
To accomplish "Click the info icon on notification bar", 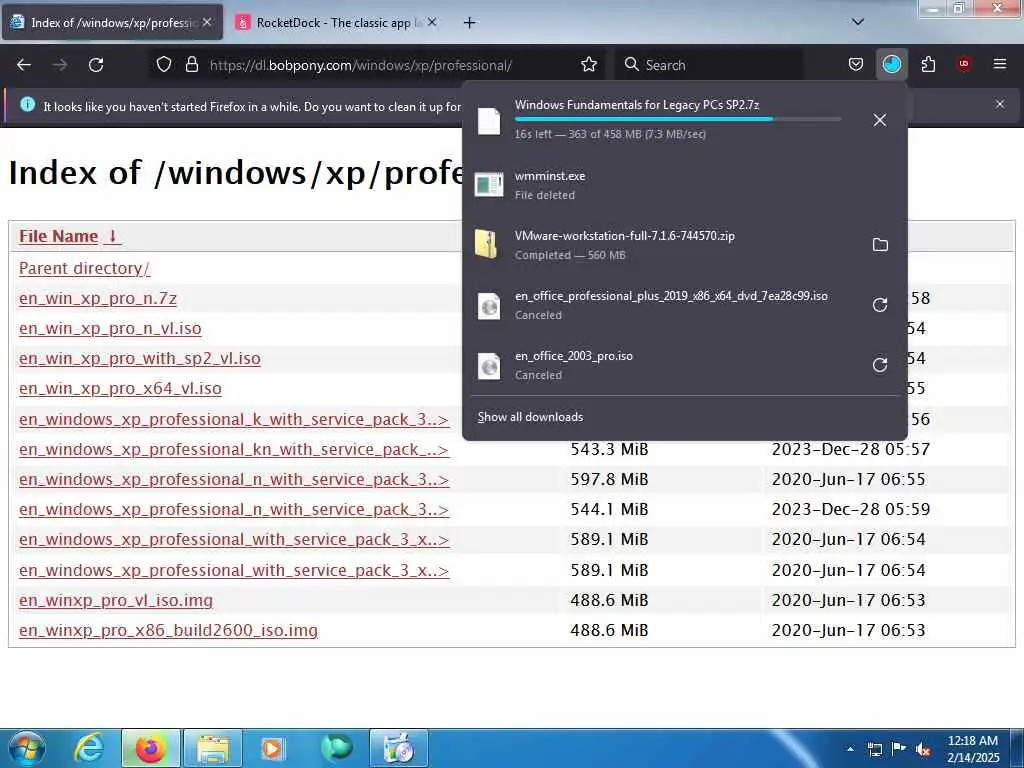I will click(x=27, y=104).
